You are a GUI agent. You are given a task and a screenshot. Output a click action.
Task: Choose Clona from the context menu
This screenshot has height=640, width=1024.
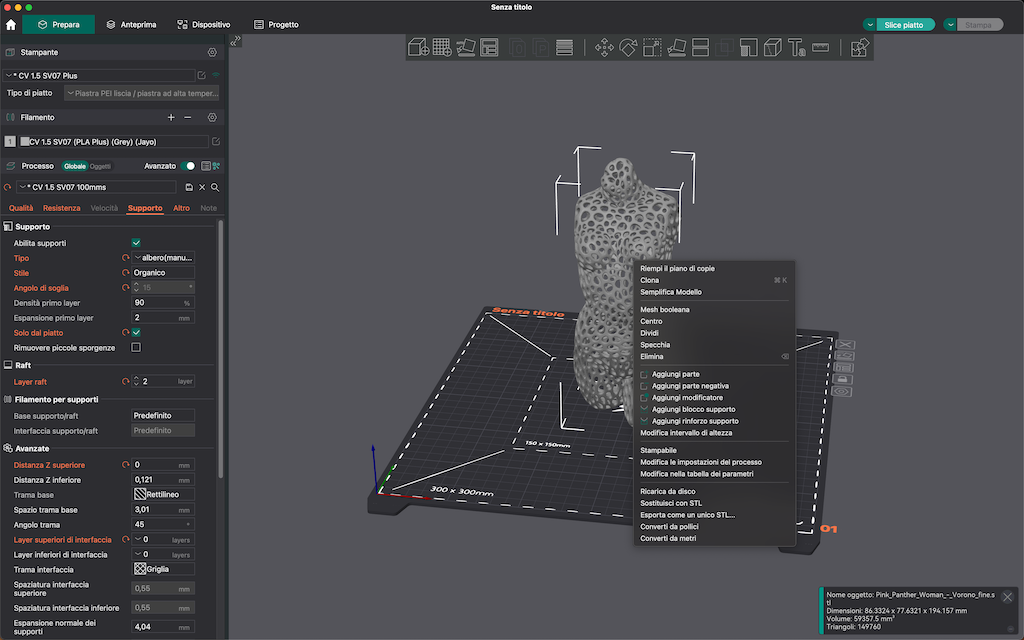pyautogui.click(x=713, y=280)
